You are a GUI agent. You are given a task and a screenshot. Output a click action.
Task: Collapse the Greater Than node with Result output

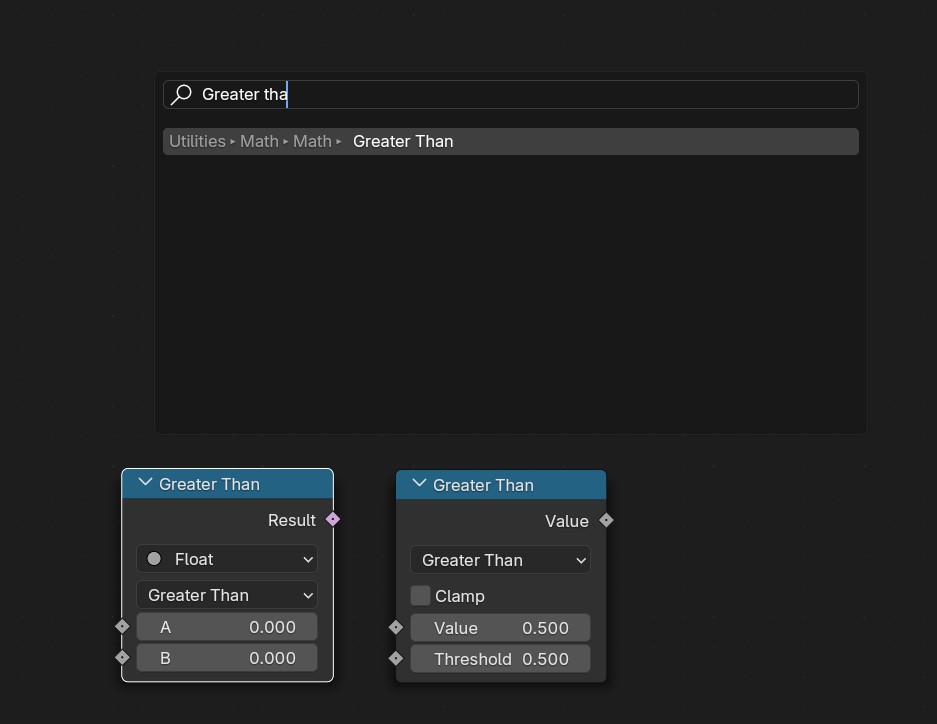(x=145, y=483)
